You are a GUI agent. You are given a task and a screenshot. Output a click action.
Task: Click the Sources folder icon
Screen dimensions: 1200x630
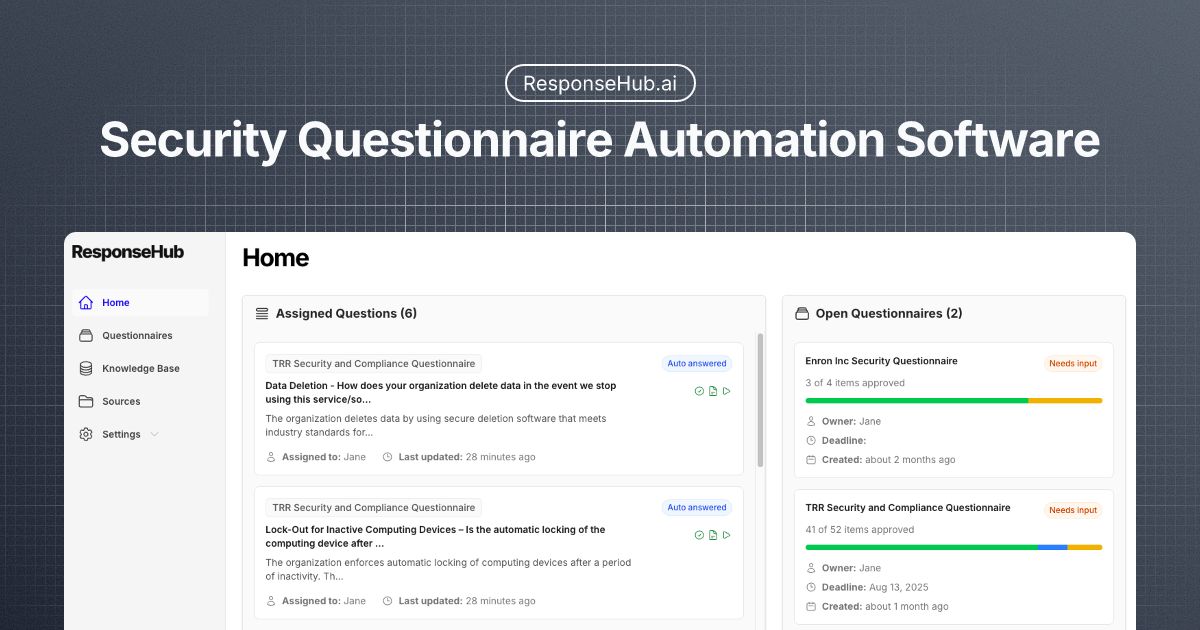86,402
